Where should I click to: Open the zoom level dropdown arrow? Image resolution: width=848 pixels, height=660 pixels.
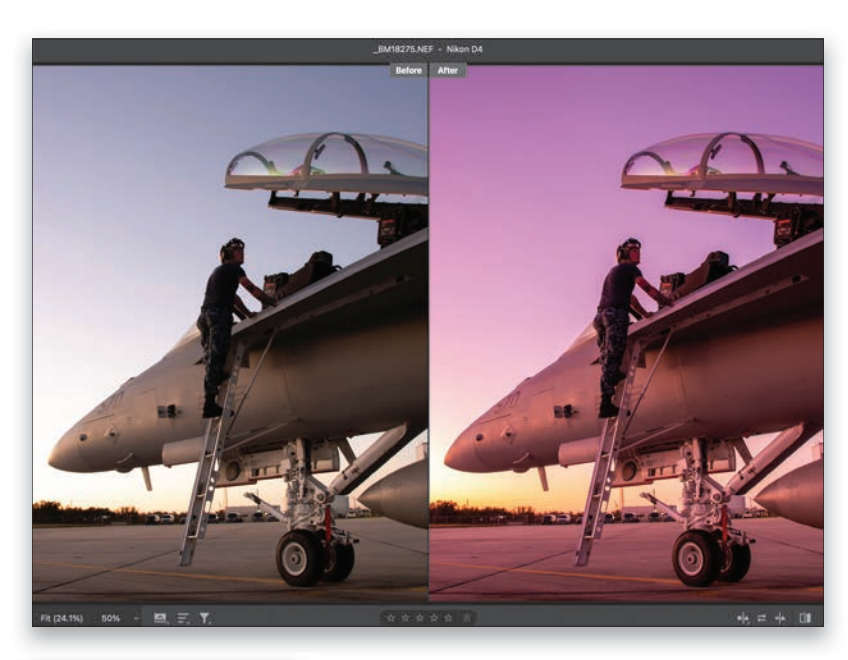tap(137, 619)
